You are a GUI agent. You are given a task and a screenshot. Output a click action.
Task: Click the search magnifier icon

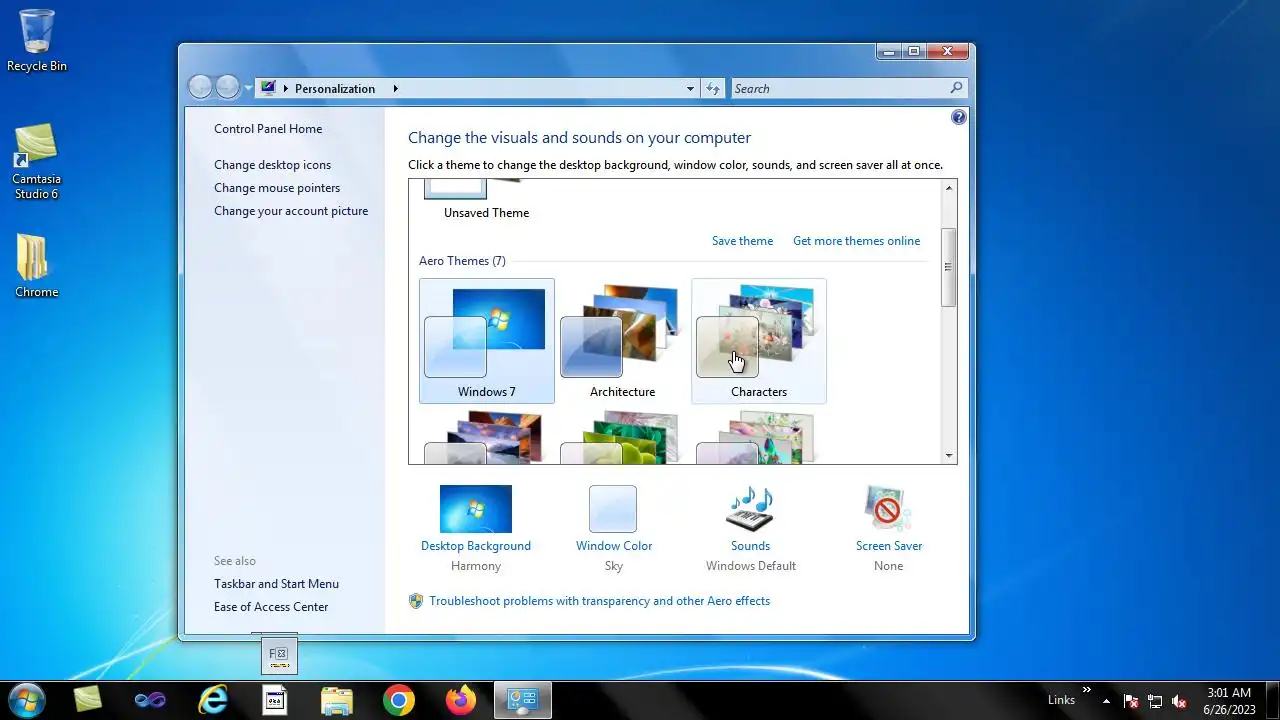coord(956,88)
